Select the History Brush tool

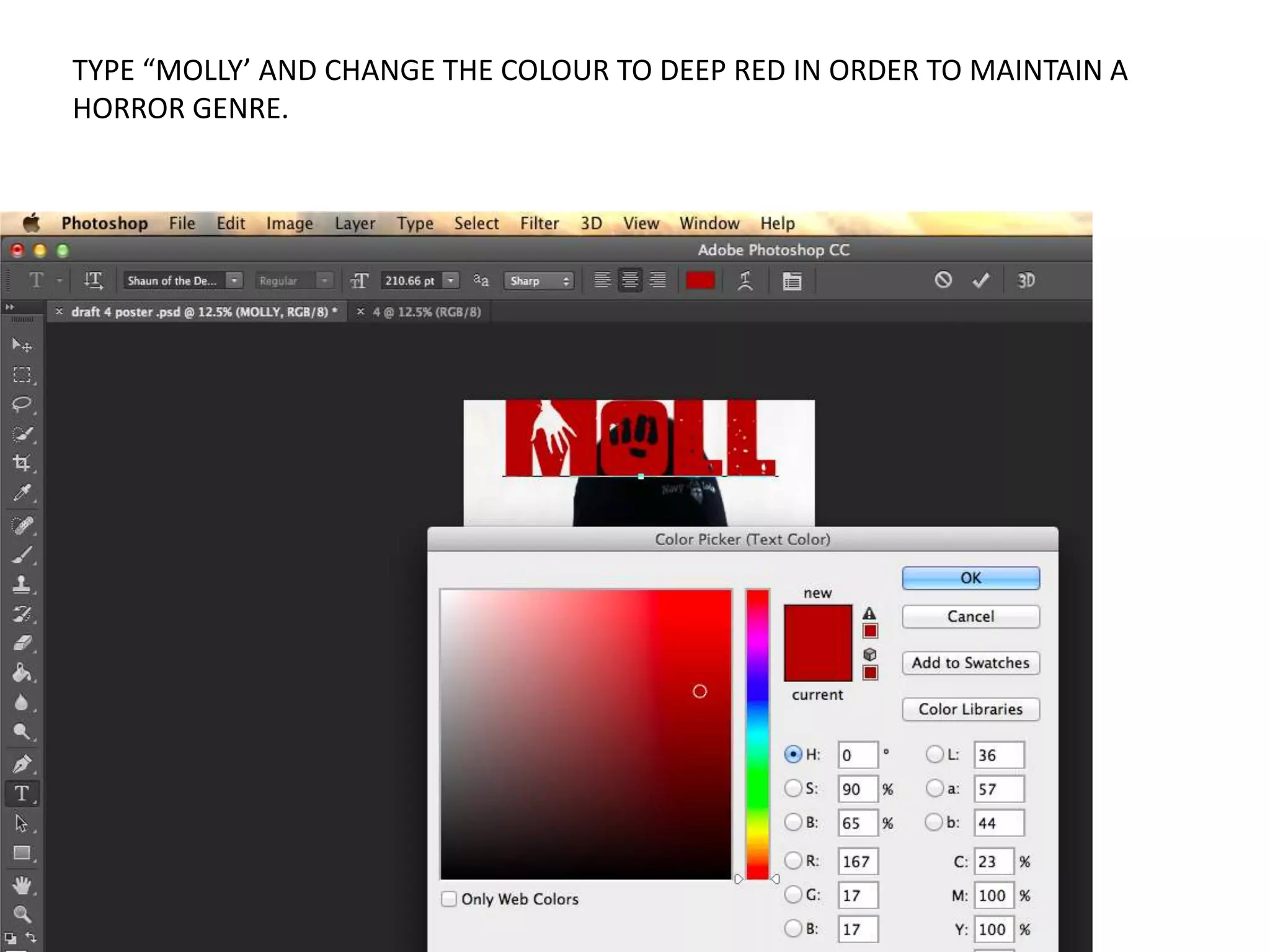[22, 614]
